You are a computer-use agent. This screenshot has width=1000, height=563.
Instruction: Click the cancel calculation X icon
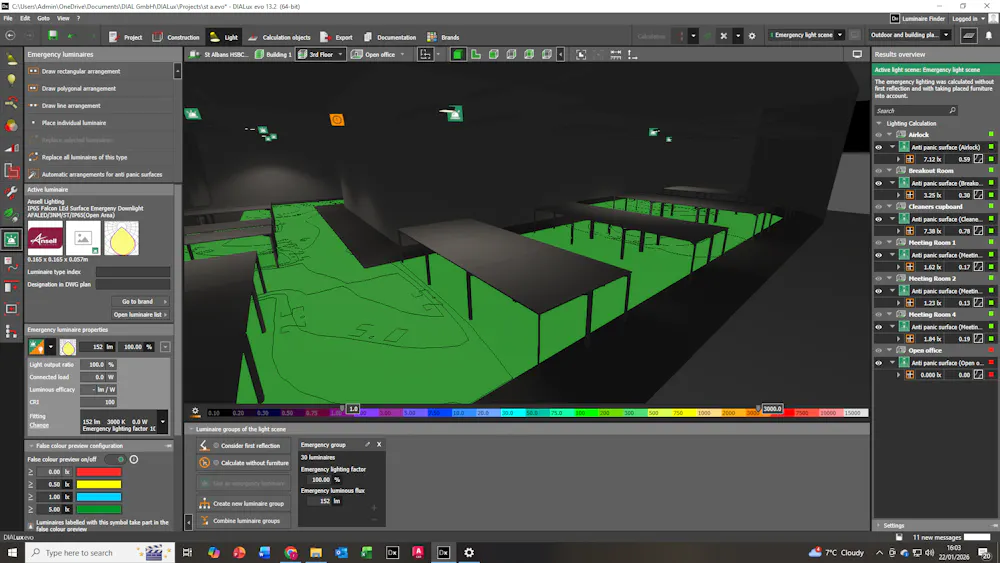[723, 36]
